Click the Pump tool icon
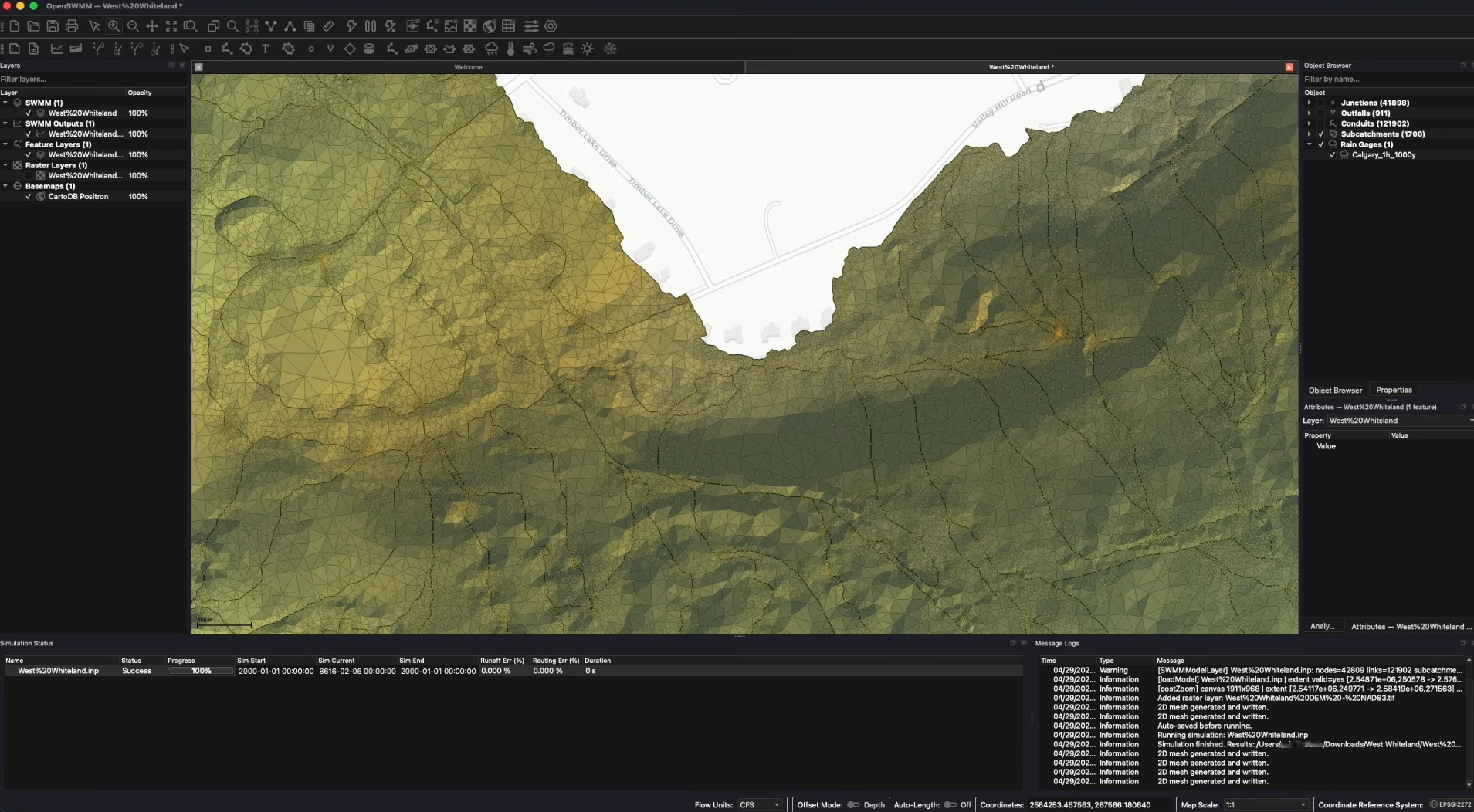This screenshot has width=1474, height=812. click(x=411, y=49)
